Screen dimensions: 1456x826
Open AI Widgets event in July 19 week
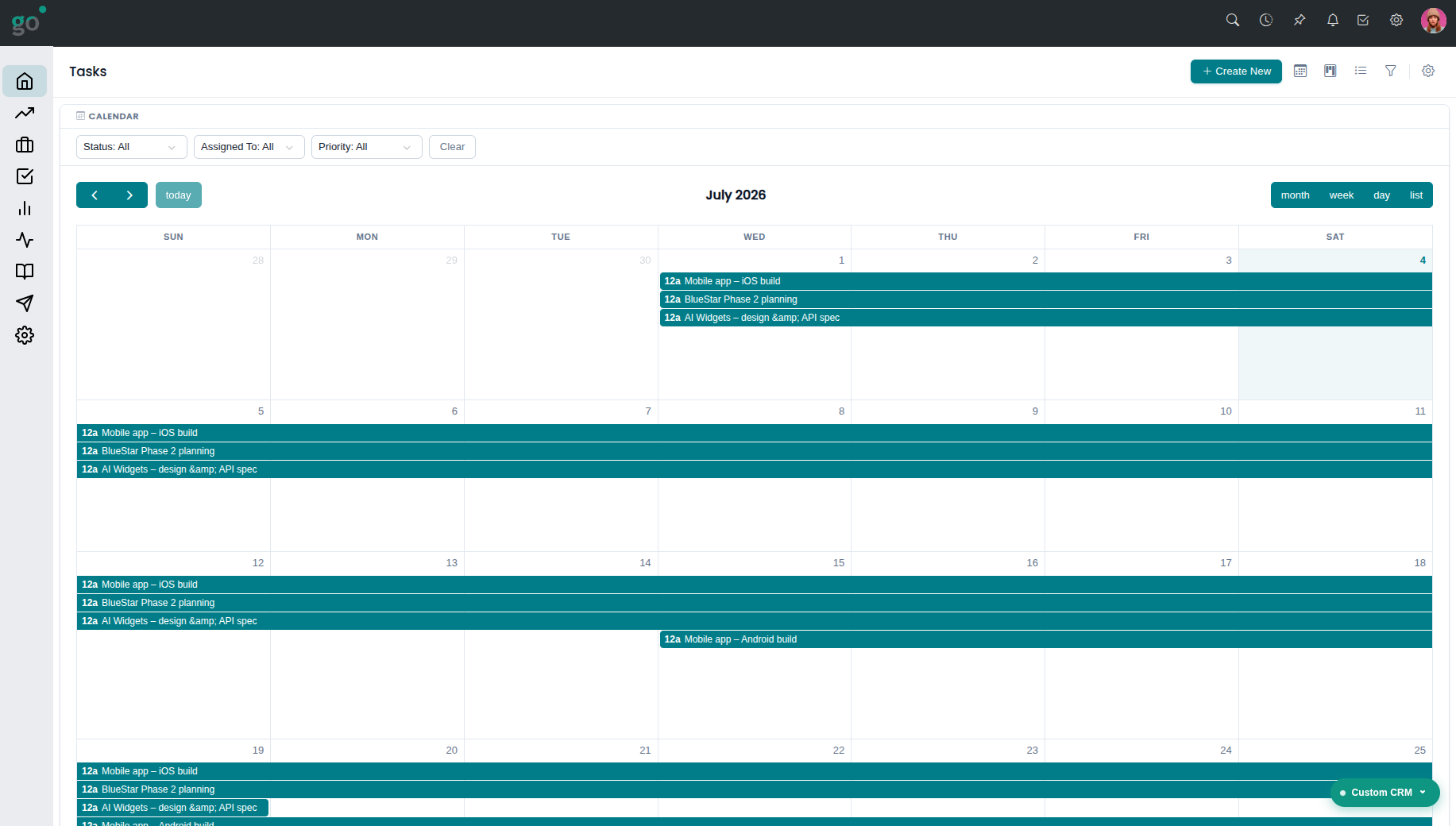[x=172, y=808]
